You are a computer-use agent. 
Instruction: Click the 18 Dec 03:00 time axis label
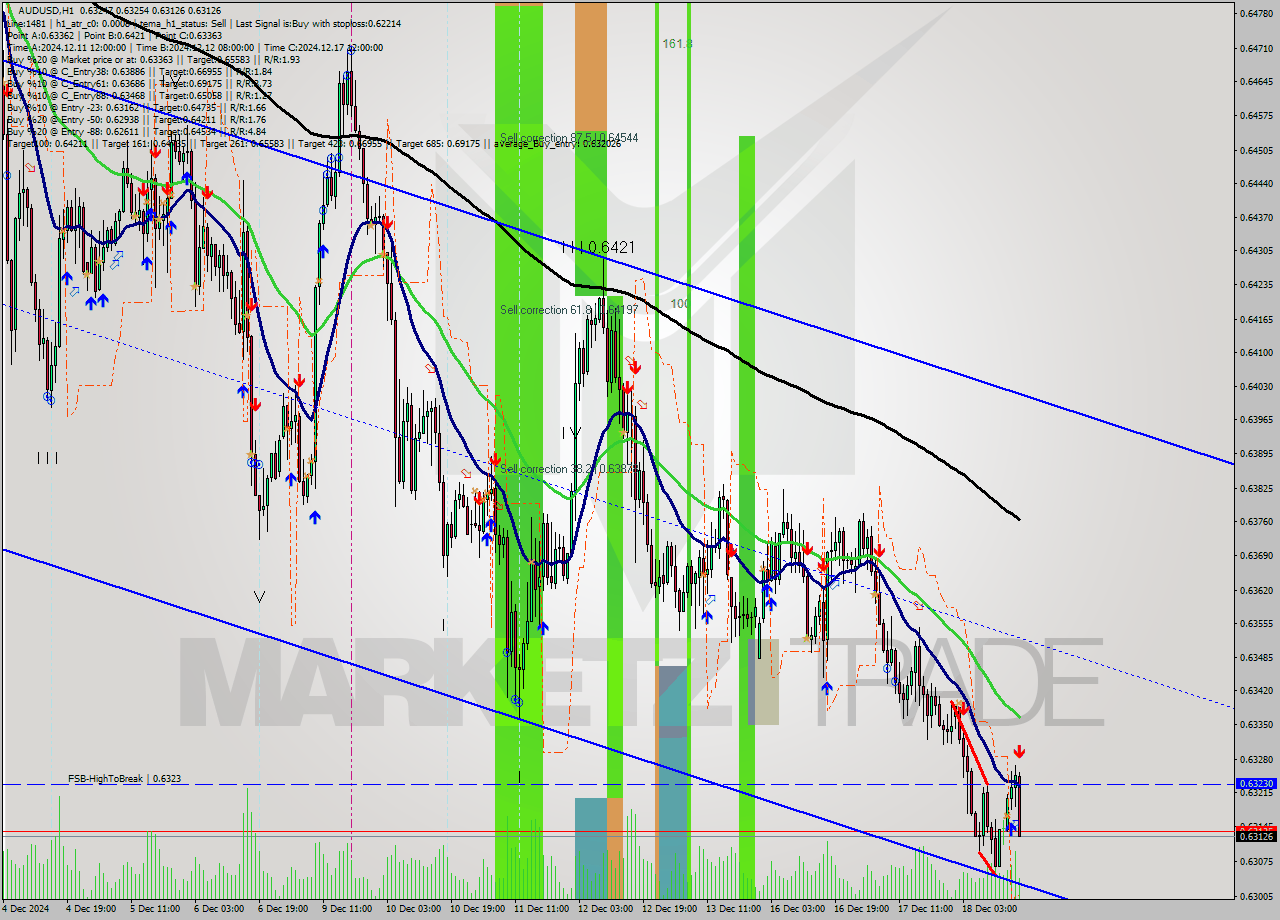click(x=989, y=909)
